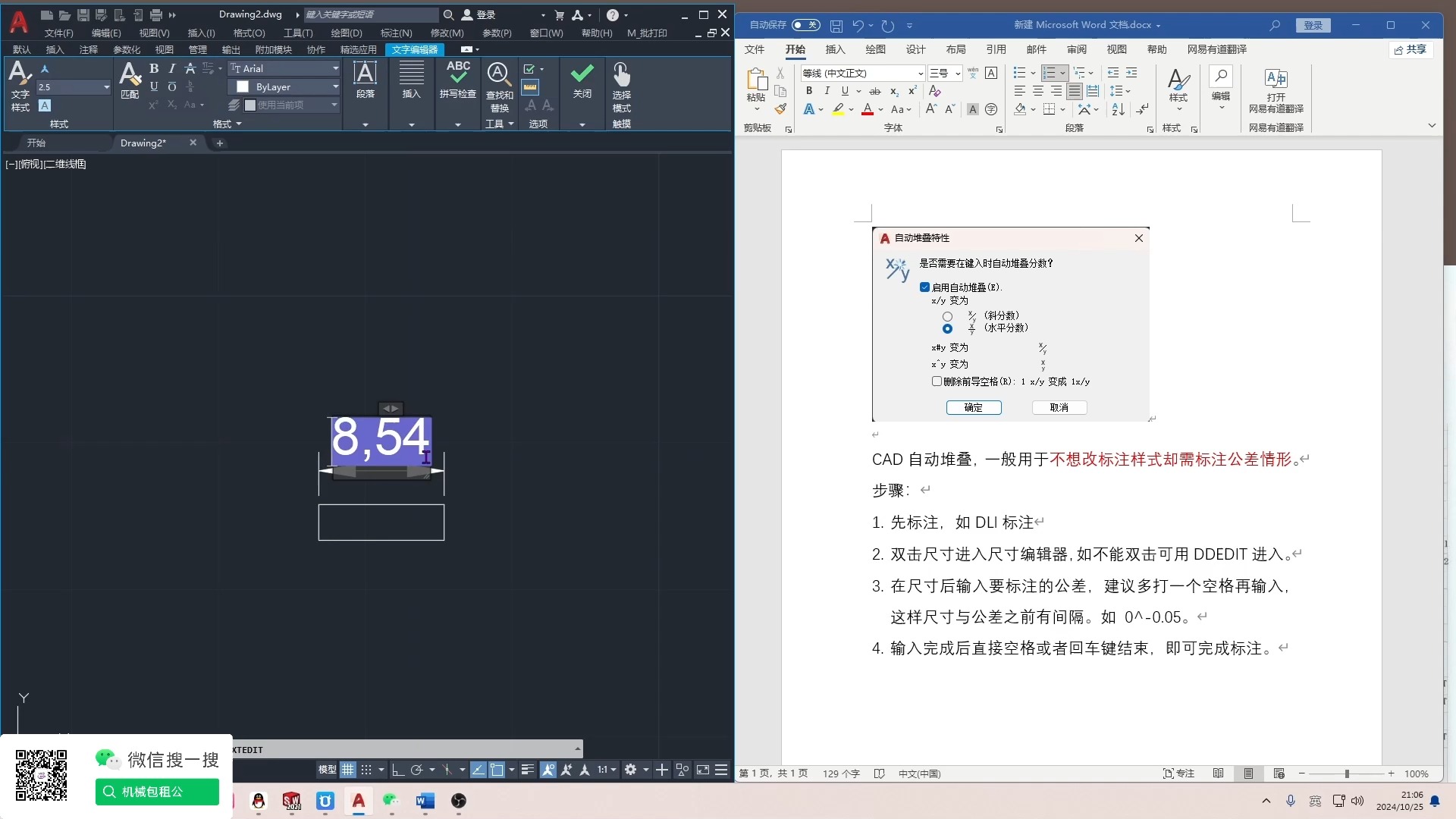
Task: Open the text height 2.5 dropdown
Action: pyautogui.click(x=106, y=87)
